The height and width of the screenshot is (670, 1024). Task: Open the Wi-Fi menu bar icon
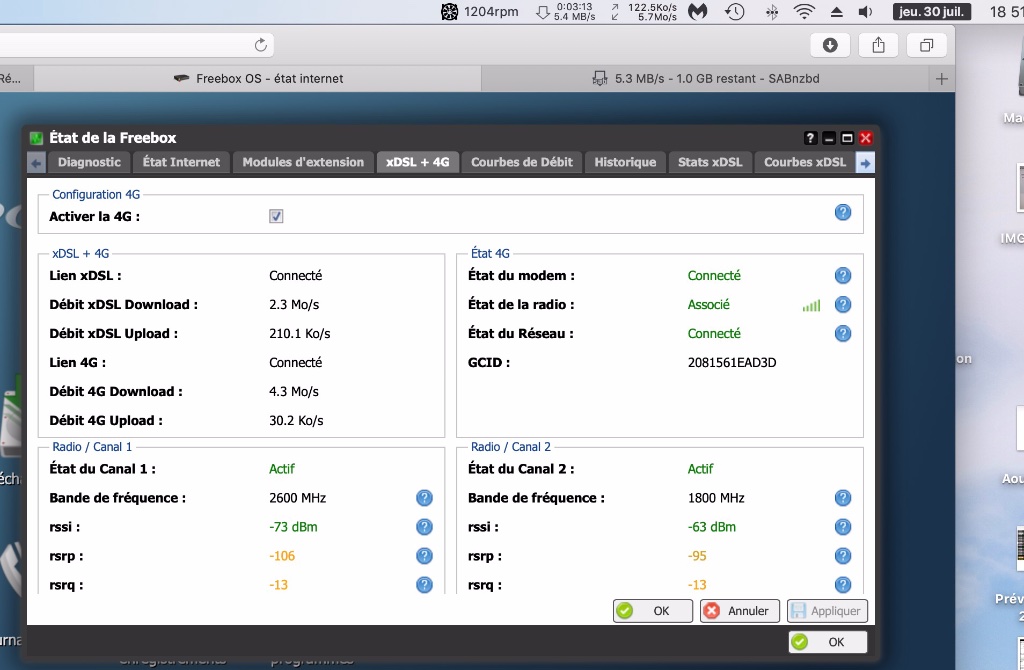[804, 11]
